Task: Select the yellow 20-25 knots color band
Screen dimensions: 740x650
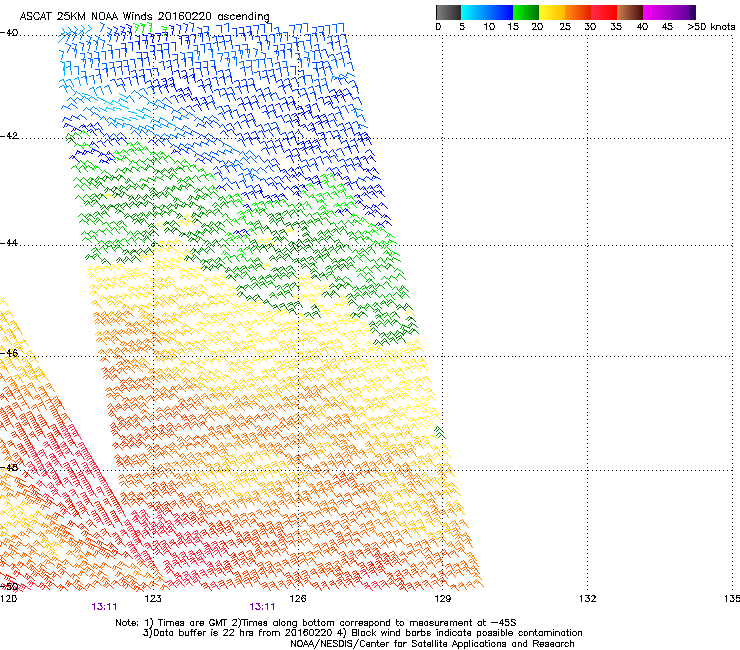Action: (552, 12)
